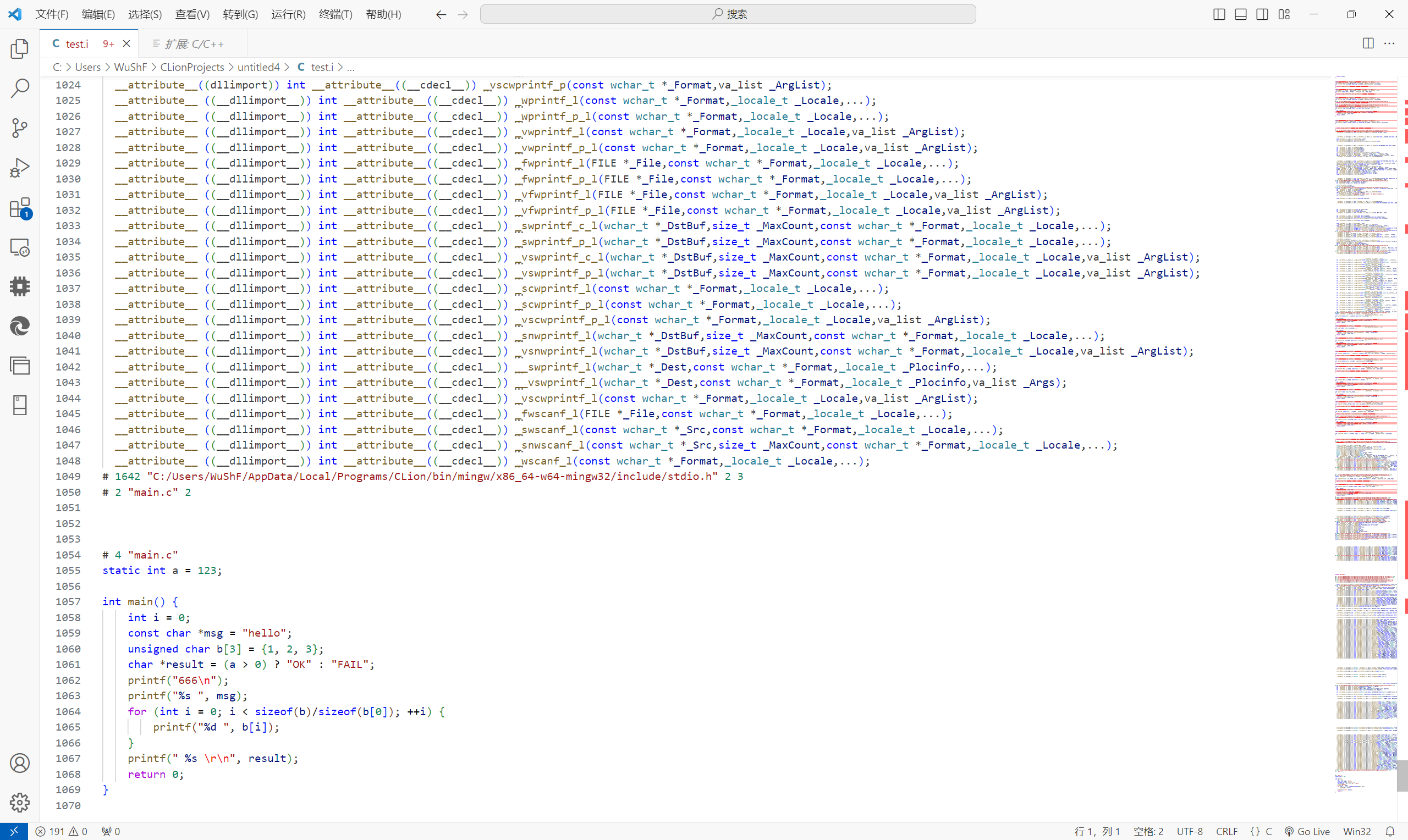1408x840 pixels.
Task: Click the 'return 0;' statement
Action: (x=155, y=775)
